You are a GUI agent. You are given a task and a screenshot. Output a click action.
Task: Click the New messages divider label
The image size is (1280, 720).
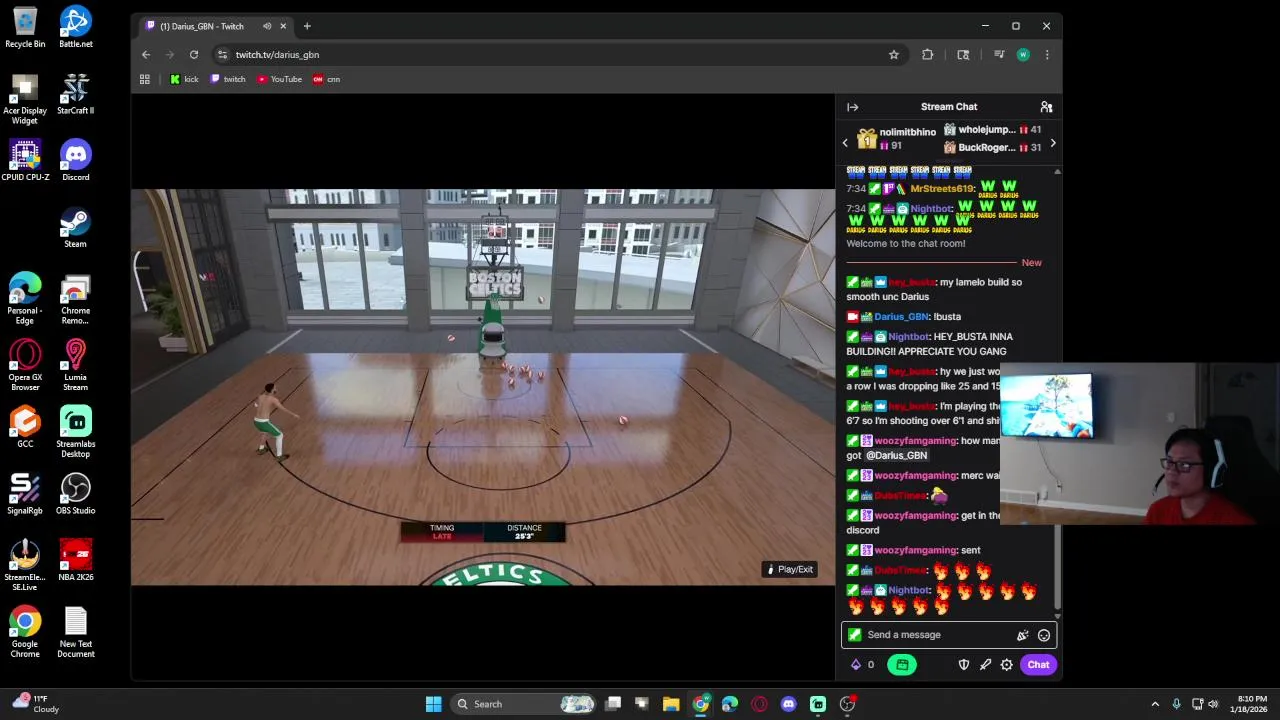tap(1031, 262)
